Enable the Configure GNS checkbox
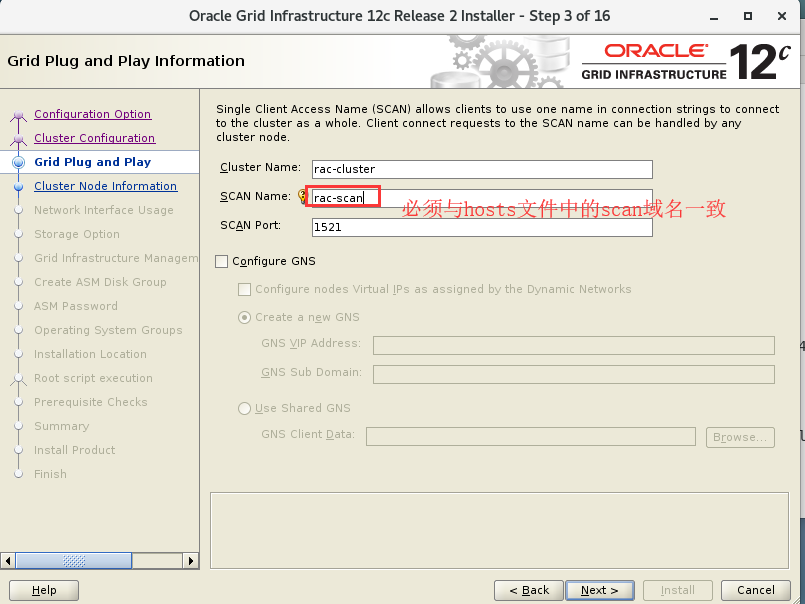The image size is (805, 604). click(x=221, y=261)
